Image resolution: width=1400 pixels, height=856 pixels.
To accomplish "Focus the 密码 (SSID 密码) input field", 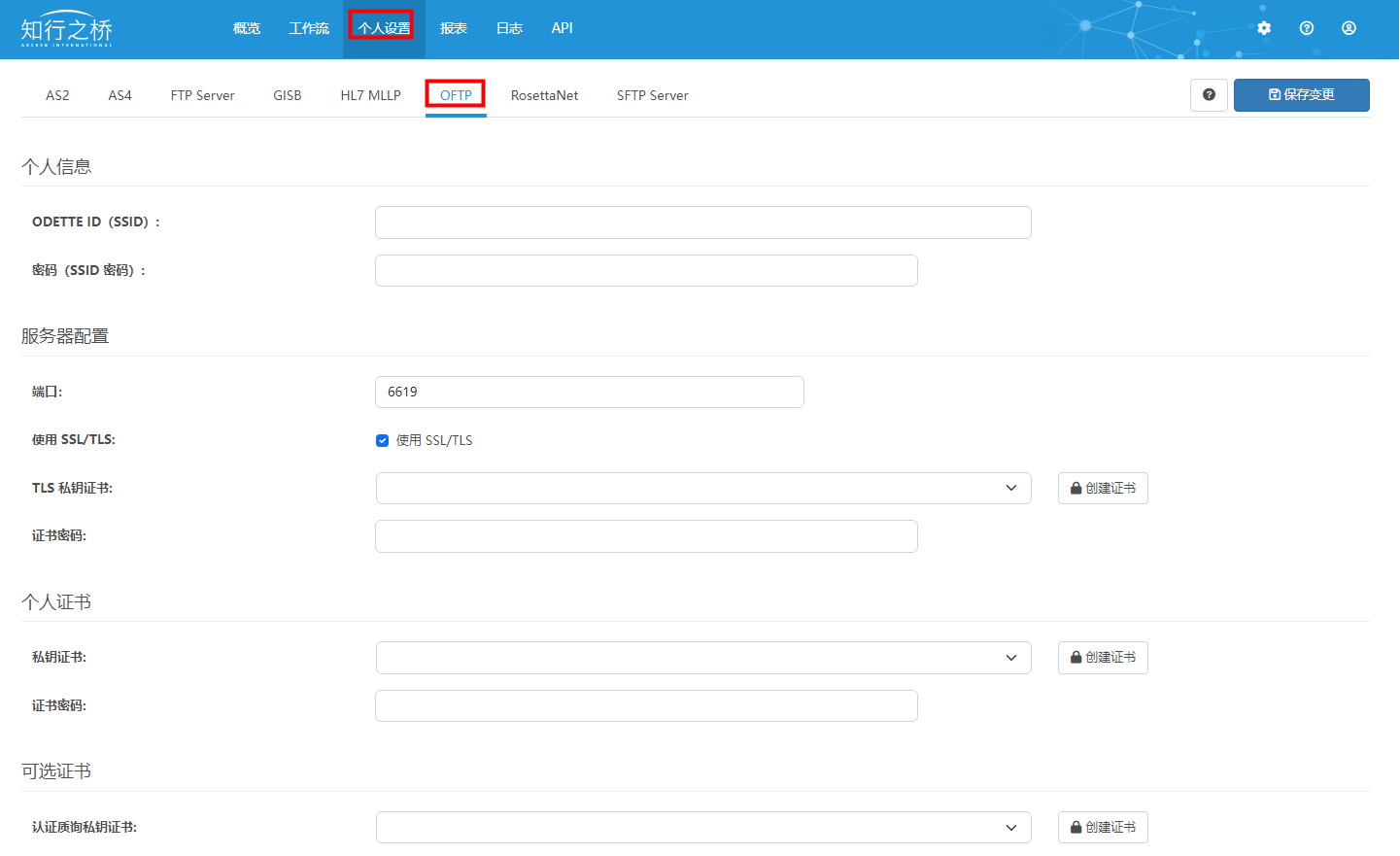I will click(x=646, y=271).
